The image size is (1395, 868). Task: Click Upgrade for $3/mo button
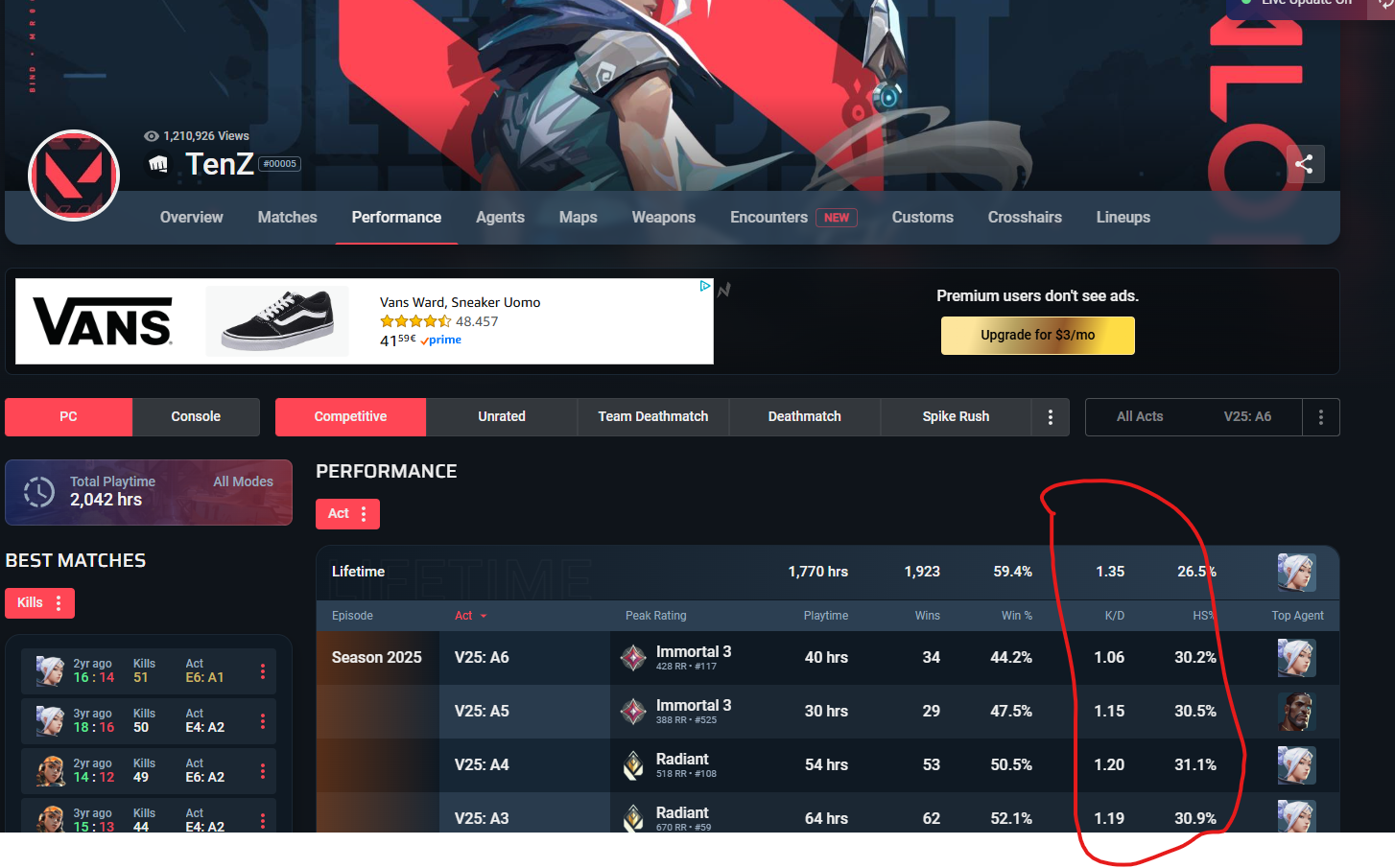(1037, 336)
